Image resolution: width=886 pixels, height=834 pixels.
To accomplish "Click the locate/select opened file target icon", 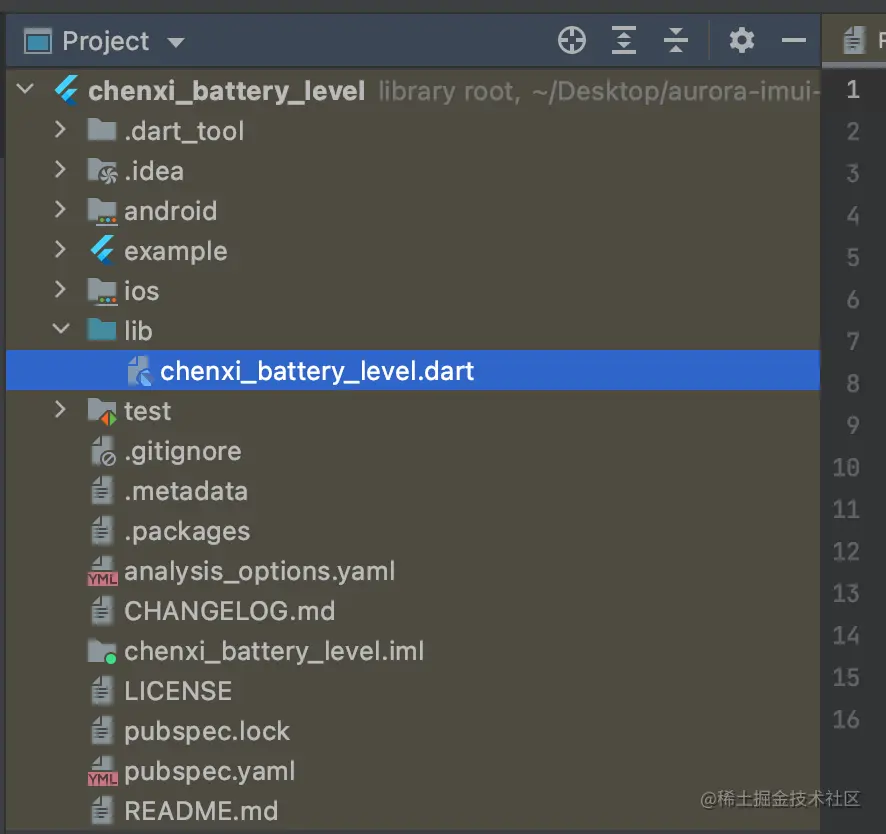I will (572, 40).
